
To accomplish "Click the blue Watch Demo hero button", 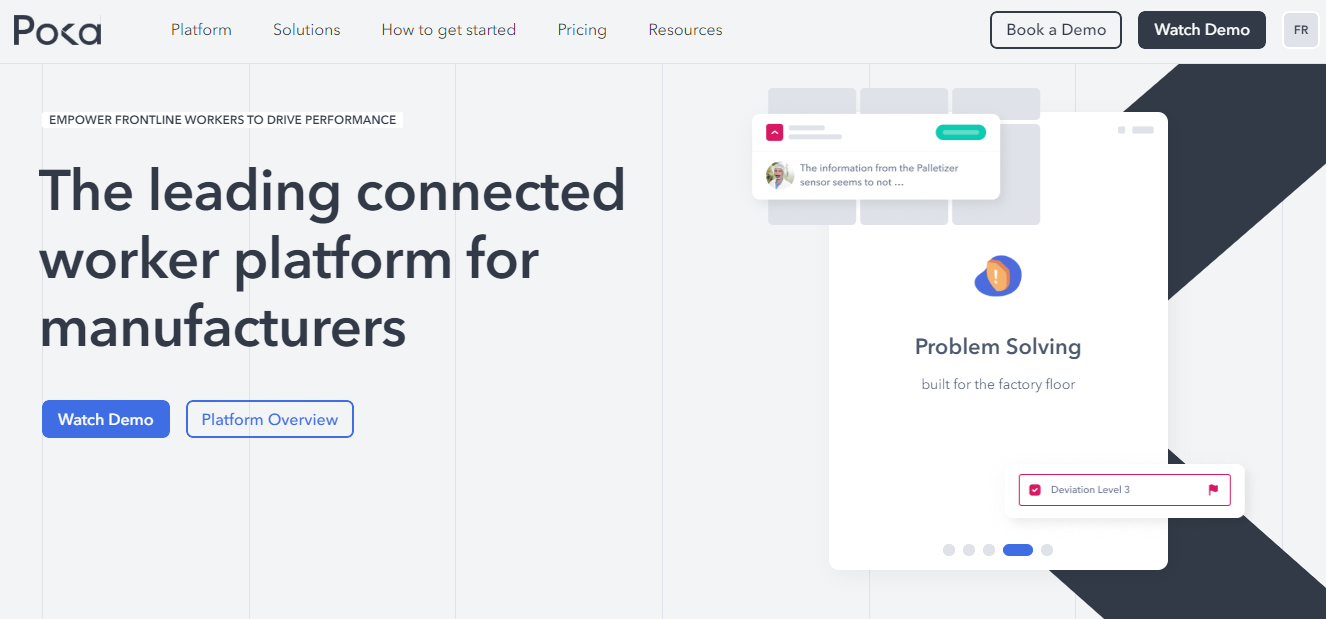I will point(106,419).
